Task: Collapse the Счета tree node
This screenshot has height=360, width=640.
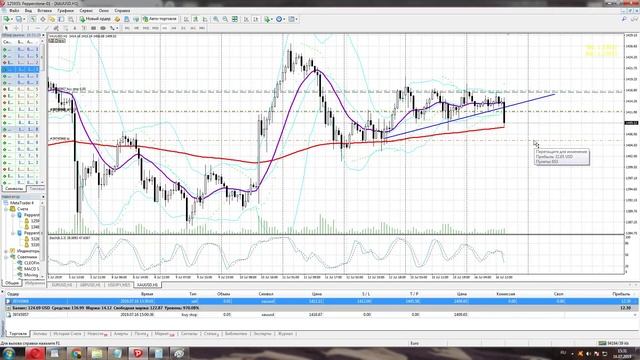Action: click(x=6, y=209)
